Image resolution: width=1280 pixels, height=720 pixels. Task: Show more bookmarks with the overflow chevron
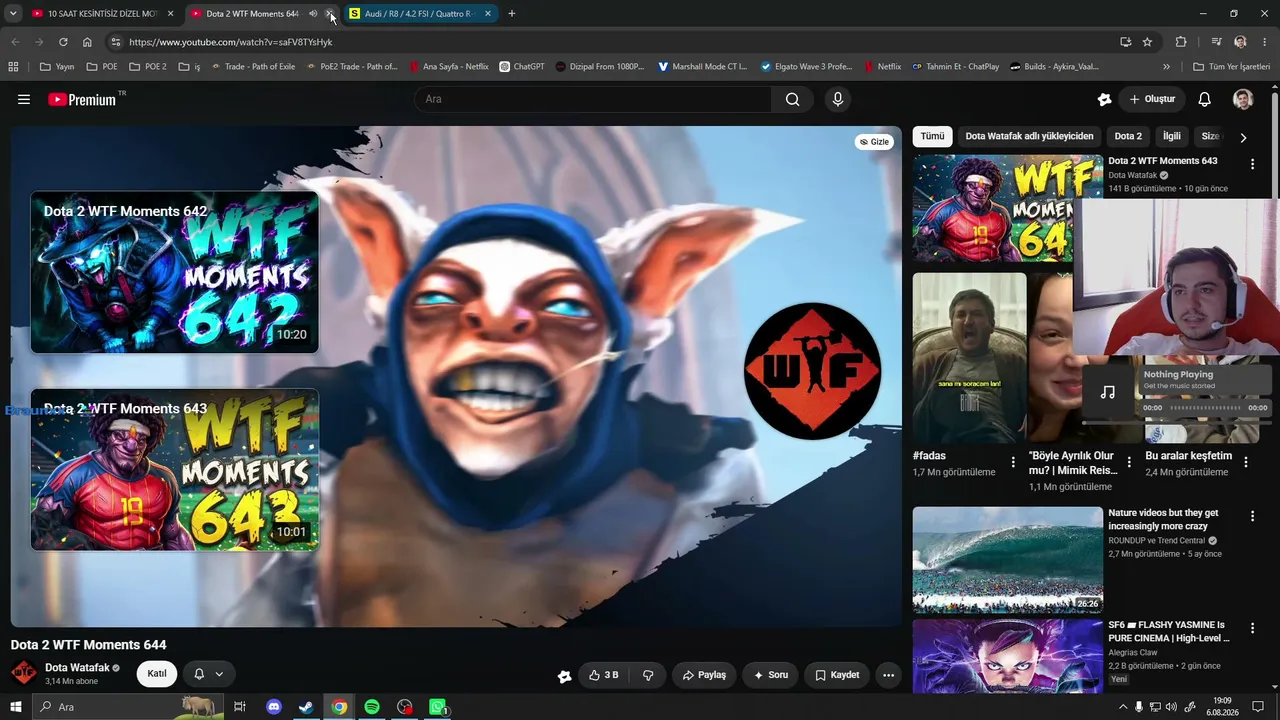tap(1166, 67)
